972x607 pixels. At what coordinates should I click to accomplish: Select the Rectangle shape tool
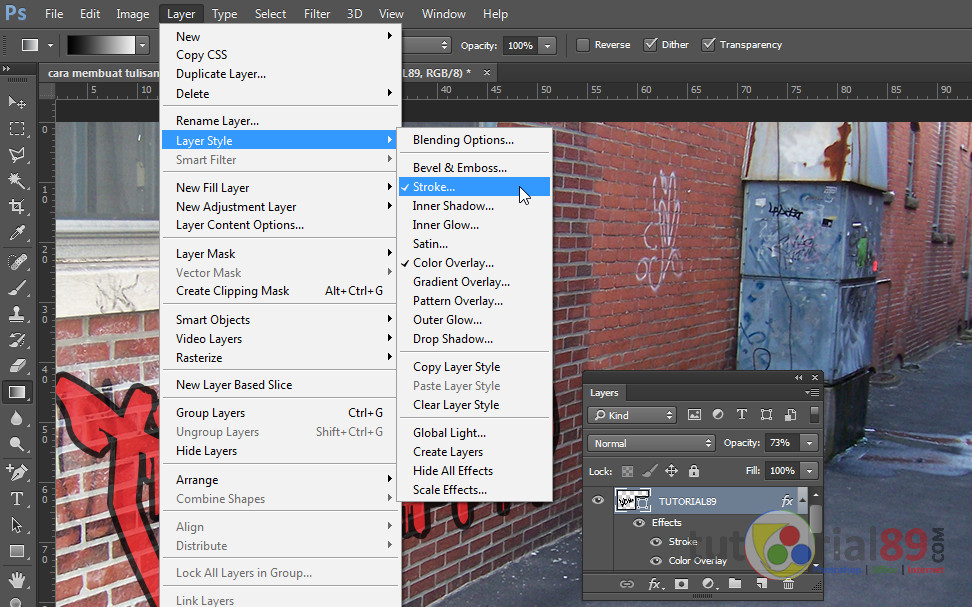17,551
